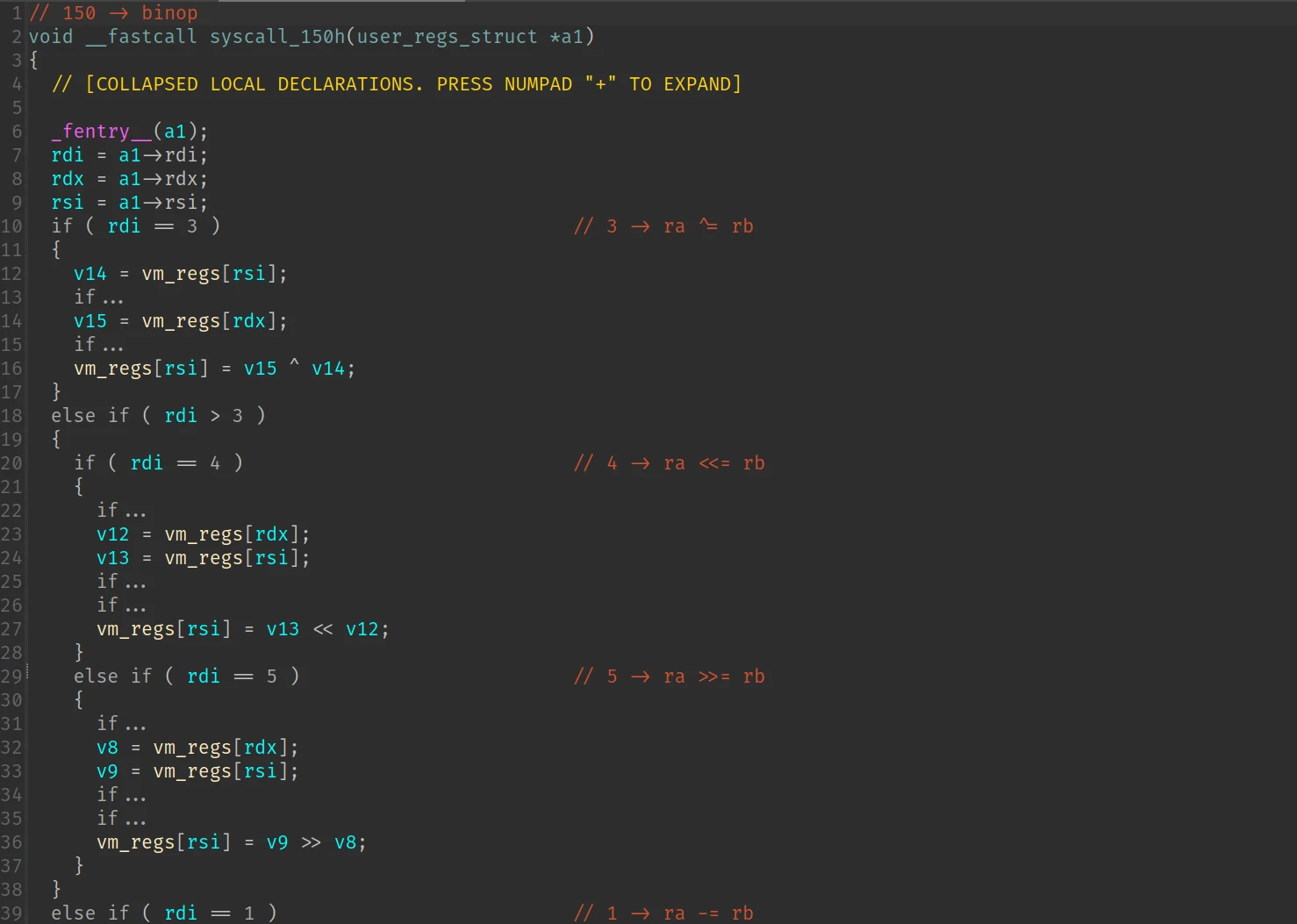Select the 'rdi > 3' condition

point(203,416)
